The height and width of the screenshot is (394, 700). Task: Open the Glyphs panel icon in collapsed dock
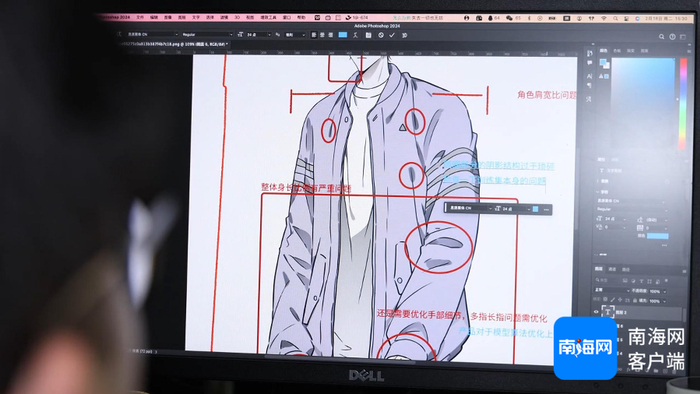pos(589,99)
